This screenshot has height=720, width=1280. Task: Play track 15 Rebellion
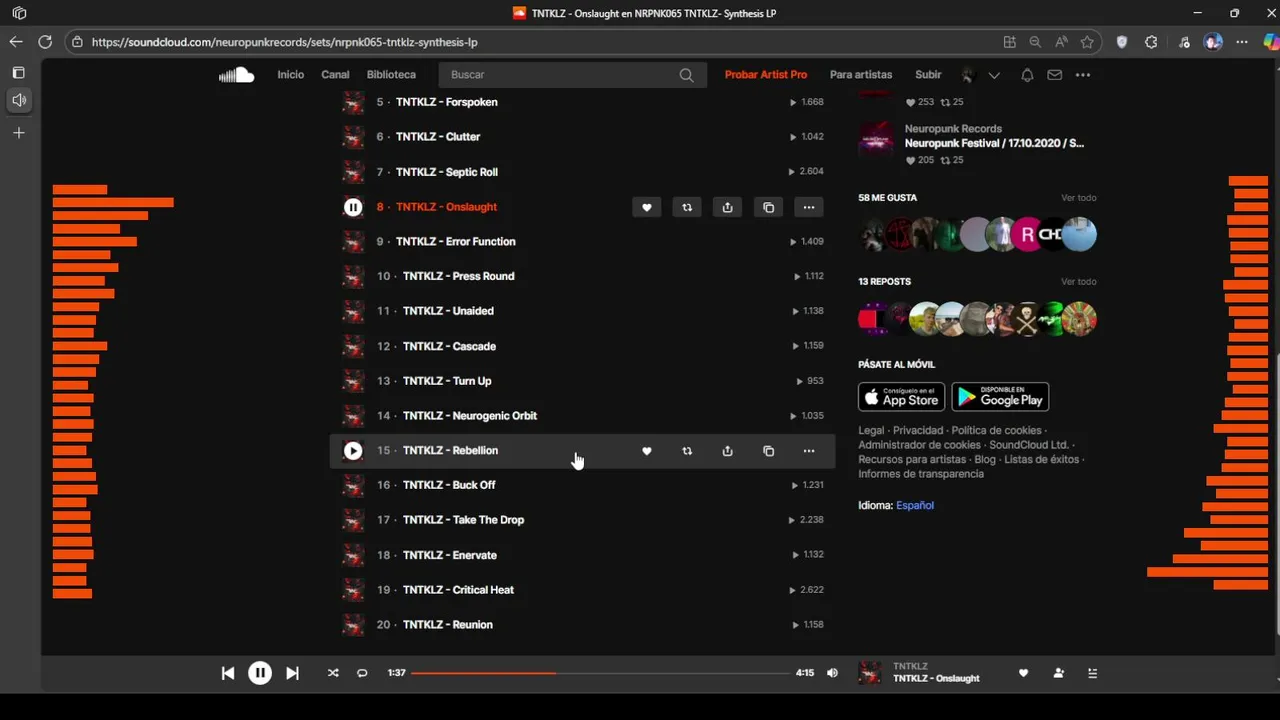point(353,451)
